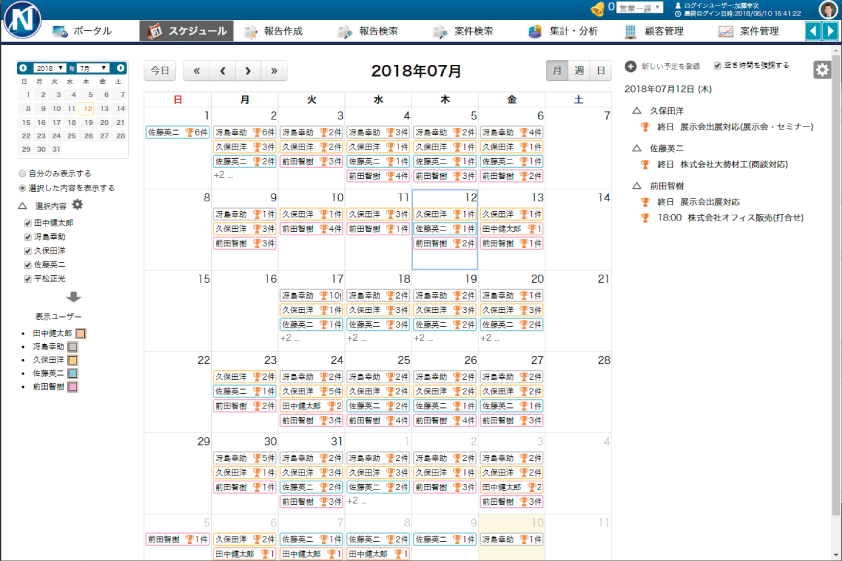Open 18:00 株式会社オフィス販売(打合せ) event
The height and width of the screenshot is (561, 842).
click(730, 218)
